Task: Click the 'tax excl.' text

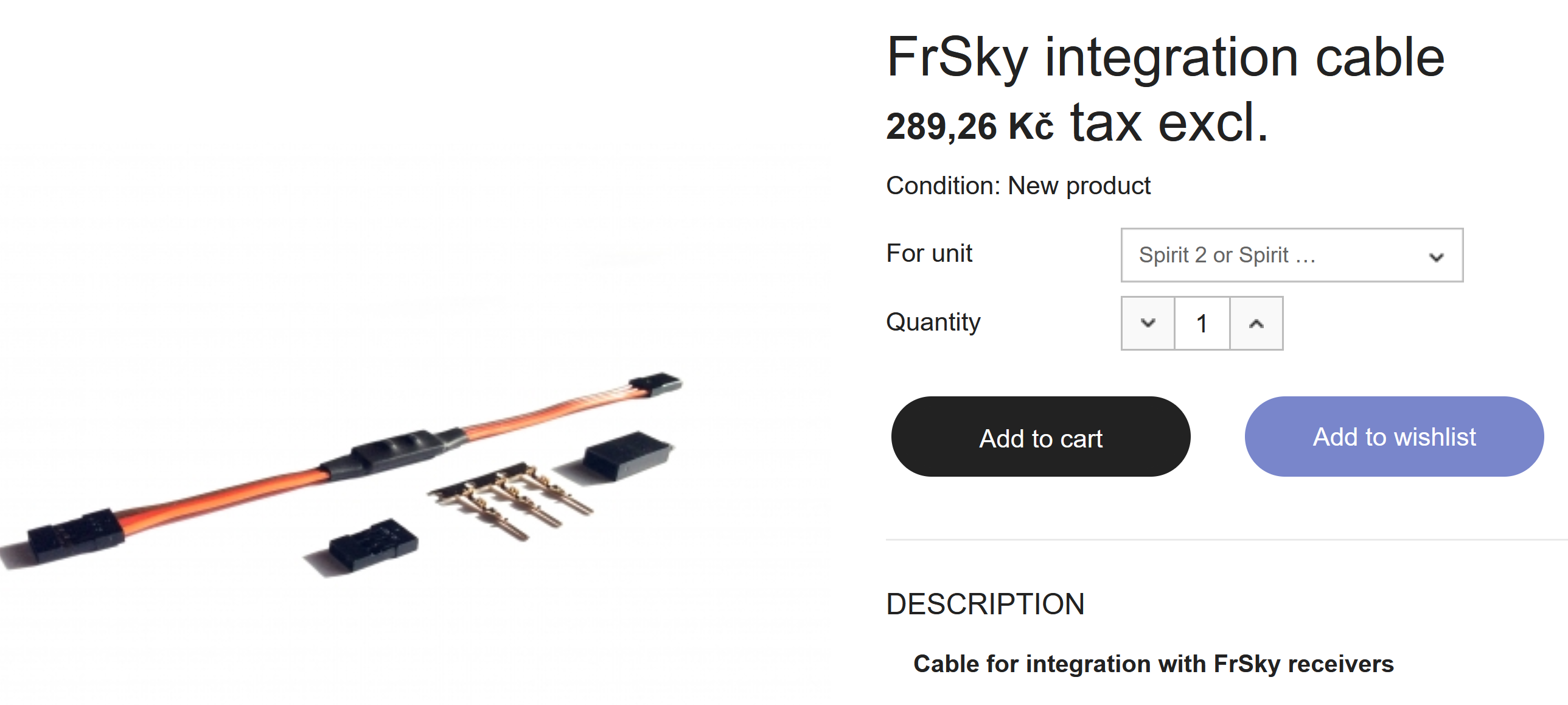Action: tap(1169, 123)
